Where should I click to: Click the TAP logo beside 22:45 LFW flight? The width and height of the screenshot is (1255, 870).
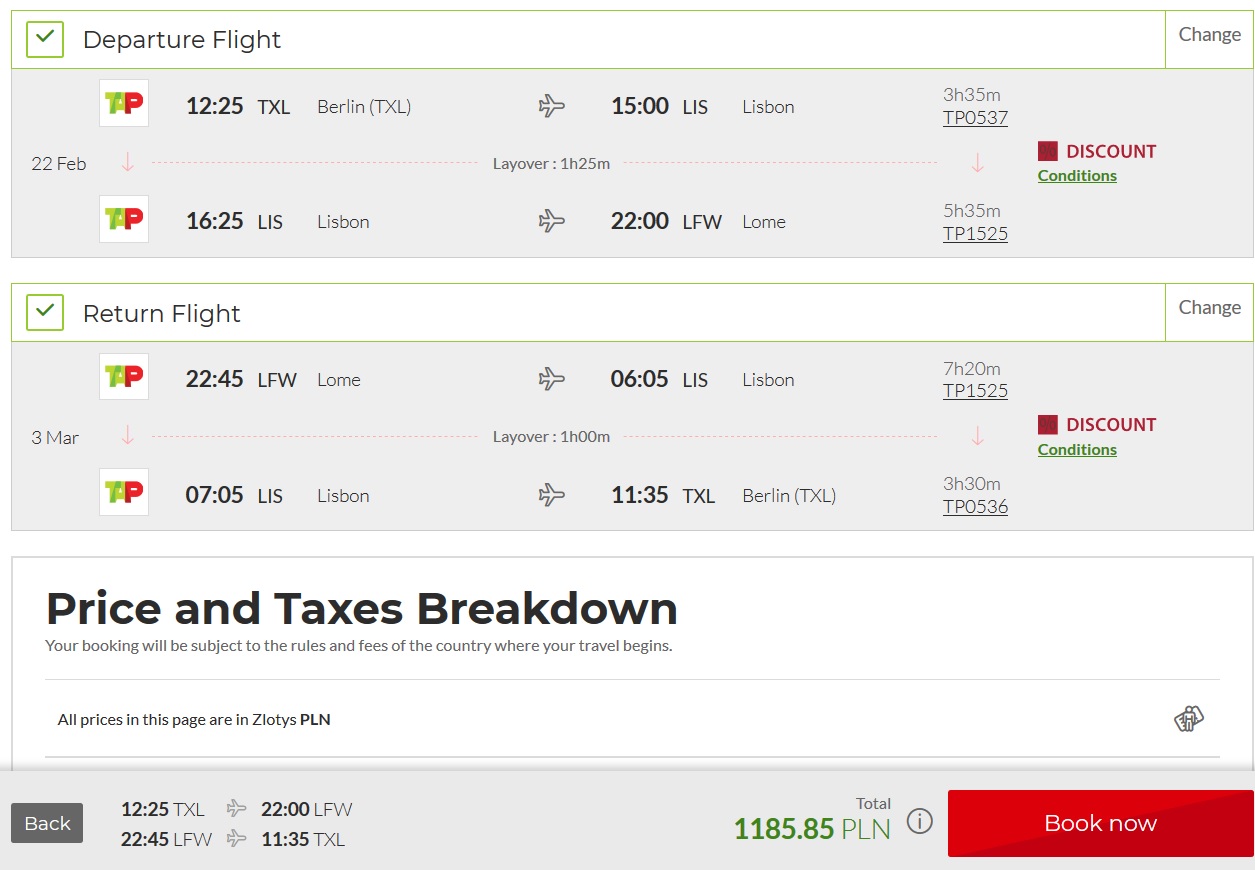(x=124, y=377)
